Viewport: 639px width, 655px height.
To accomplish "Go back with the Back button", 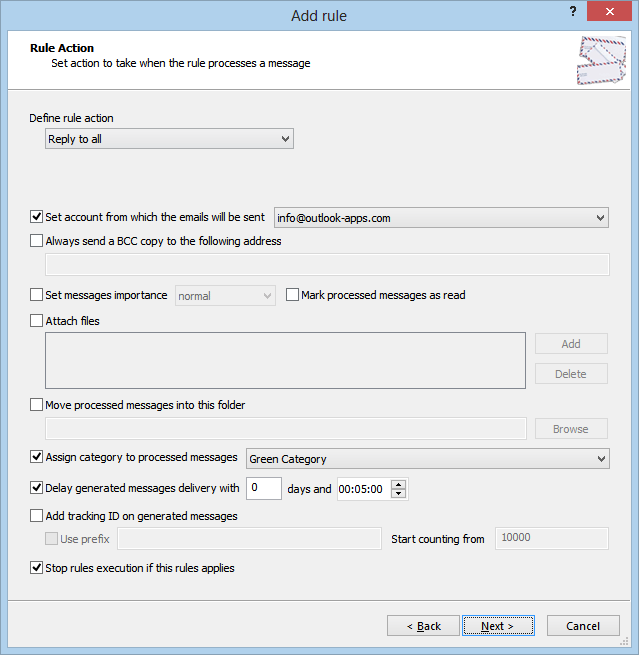I will click(x=423, y=626).
